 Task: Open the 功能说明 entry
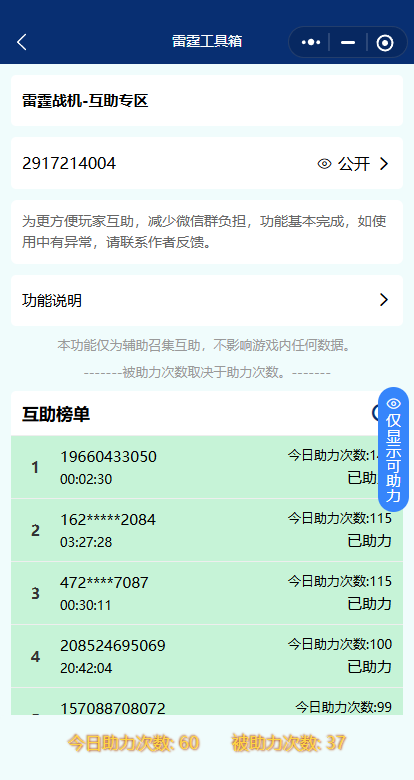coord(207,300)
